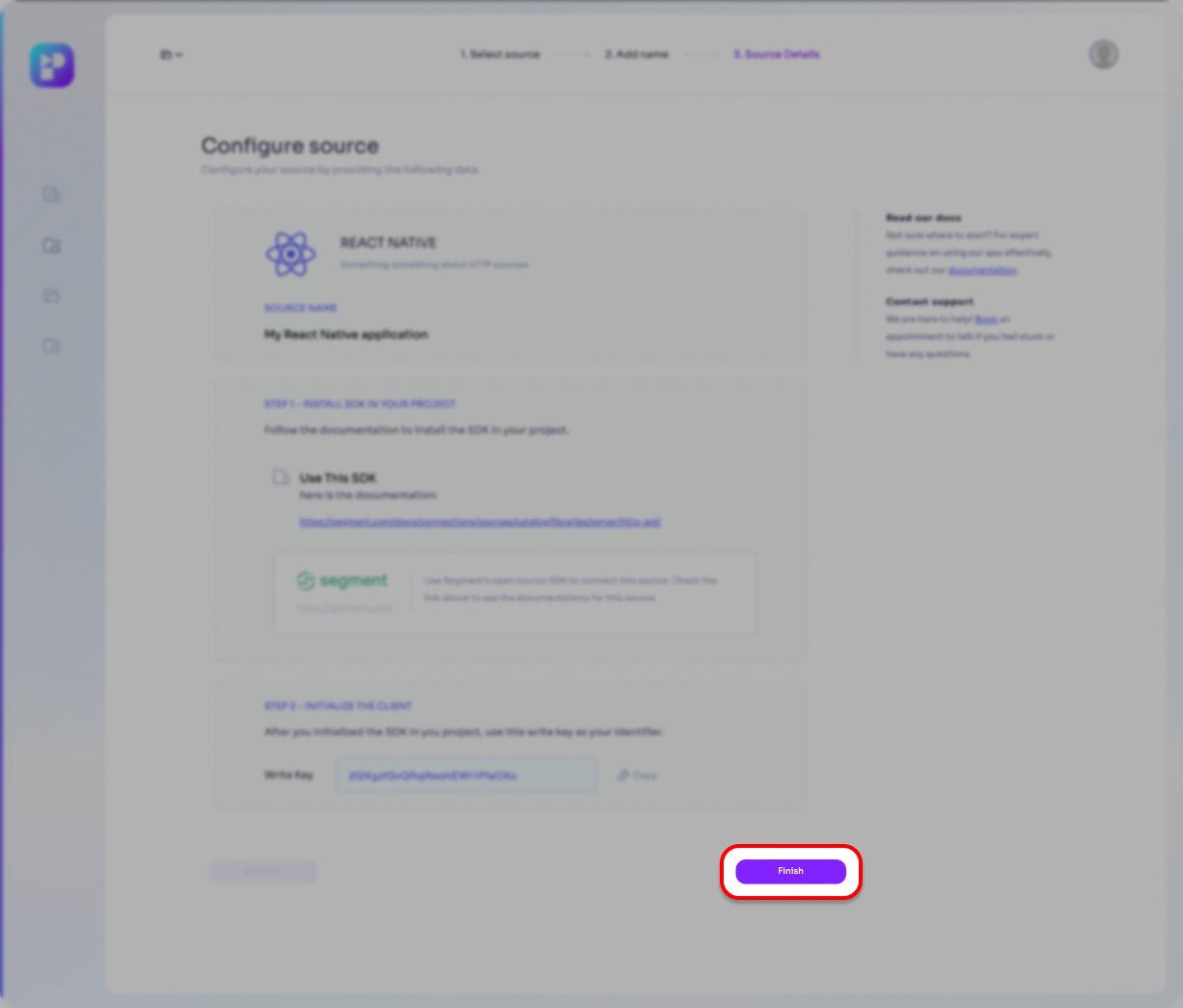This screenshot has width=1183, height=1008.
Task: Click the React Native atom logo
Action: pos(290,254)
